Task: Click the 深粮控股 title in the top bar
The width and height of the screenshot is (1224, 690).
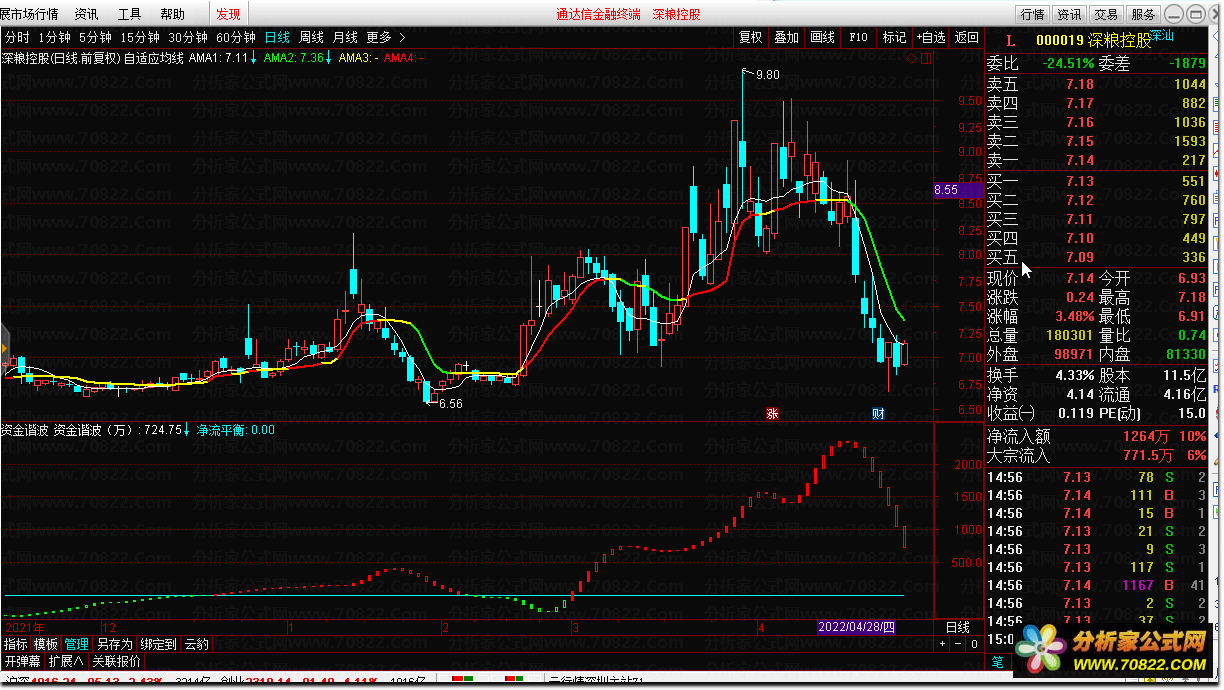Action: (x=677, y=14)
